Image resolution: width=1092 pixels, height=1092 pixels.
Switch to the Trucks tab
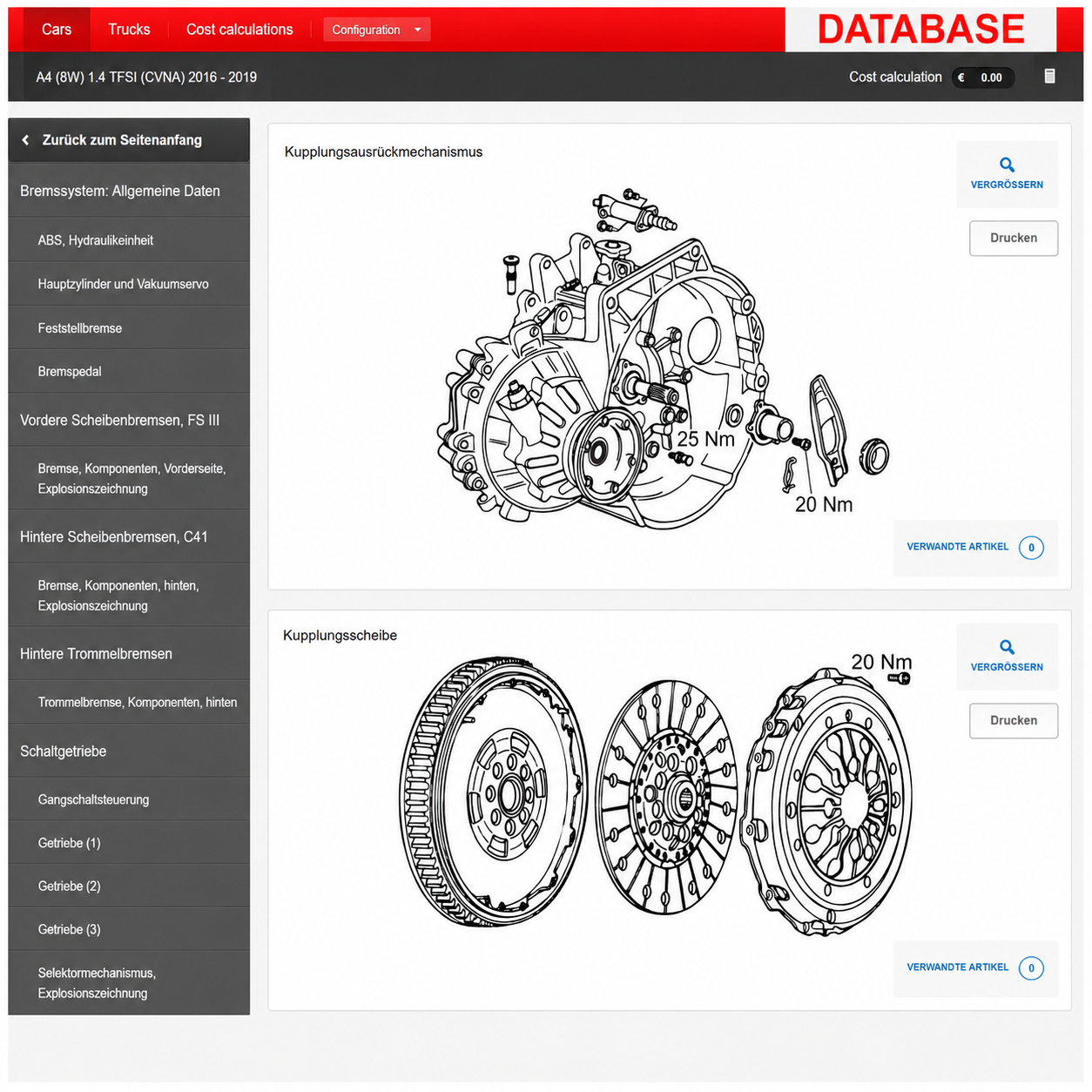pos(129,30)
